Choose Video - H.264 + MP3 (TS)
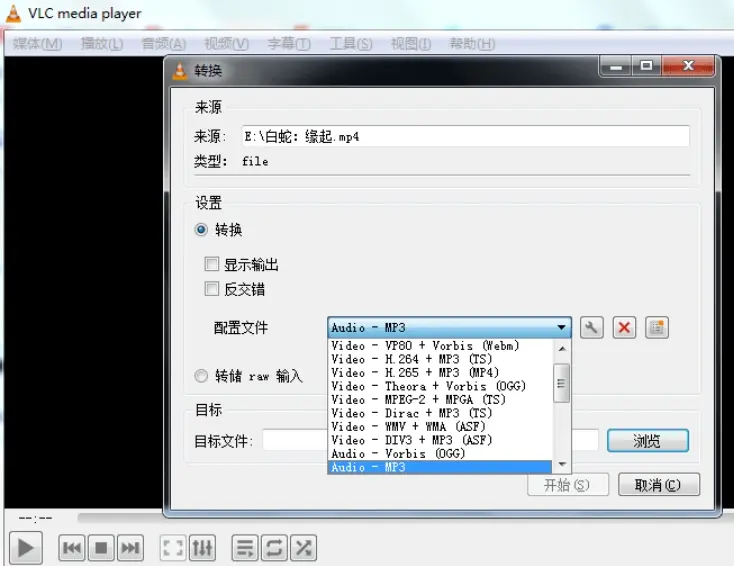Screen dimensions: 734x566 pyautogui.click(x=440, y=359)
